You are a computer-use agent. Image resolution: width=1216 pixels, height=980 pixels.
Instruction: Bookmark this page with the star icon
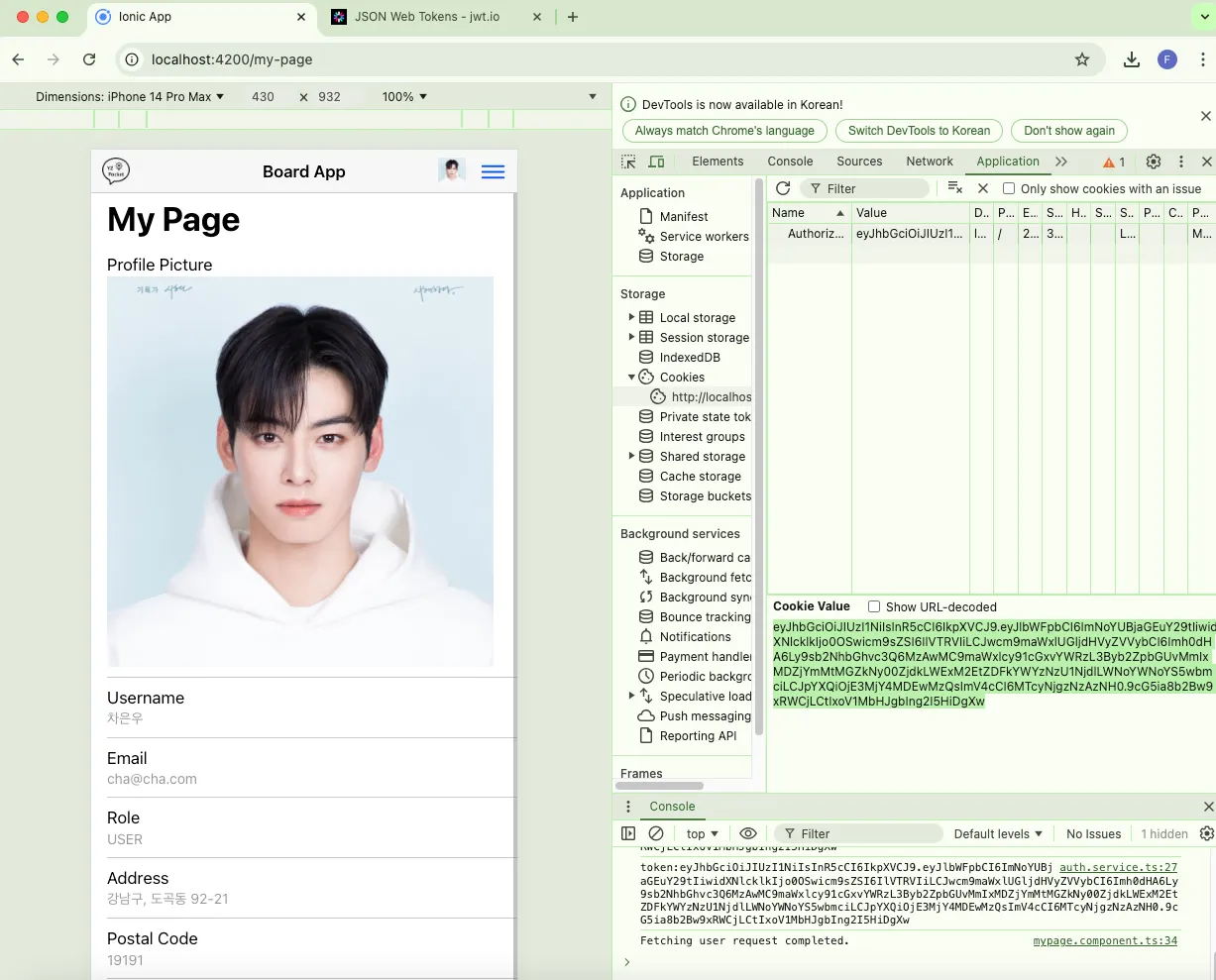coord(1082,59)
